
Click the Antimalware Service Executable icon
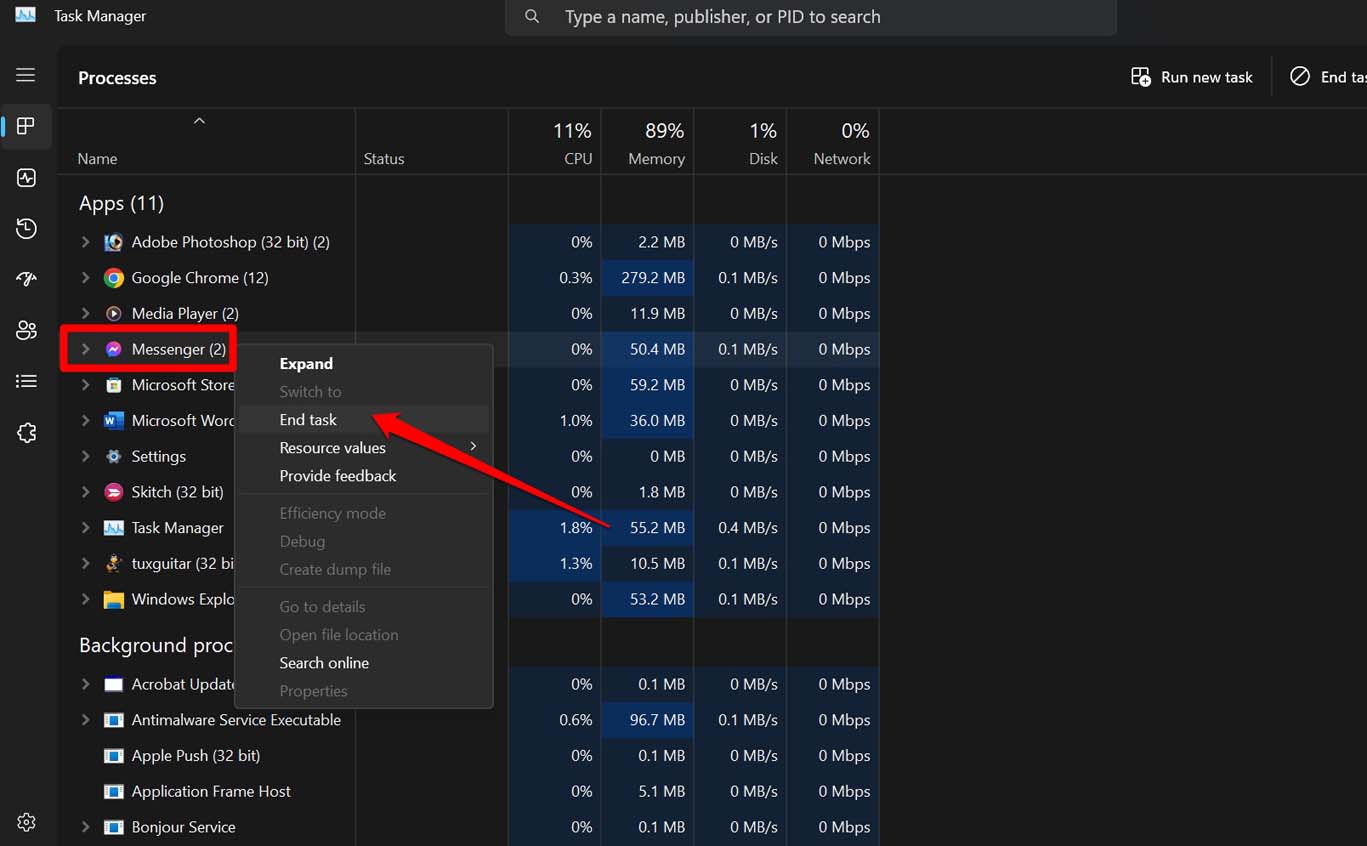114,720
